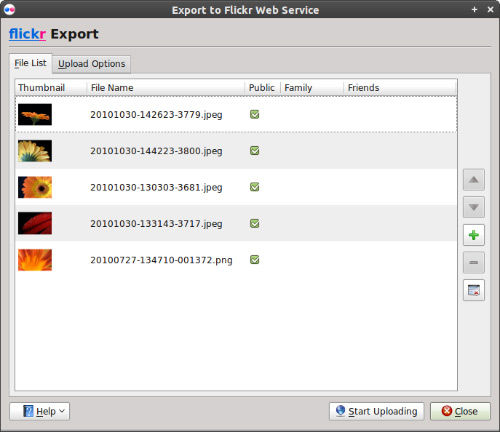Click the flickr logo link
The height and width of the screenshot is (432, 500).
tap(27, 34)
